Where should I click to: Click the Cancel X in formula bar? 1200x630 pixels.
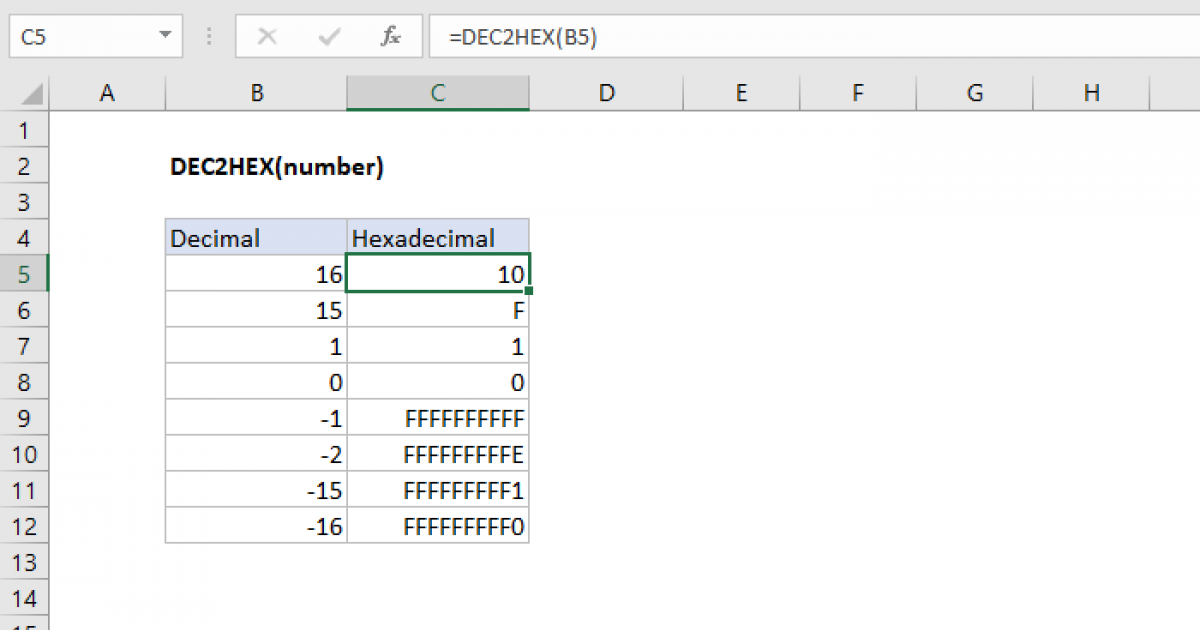(x=268, y=36)
